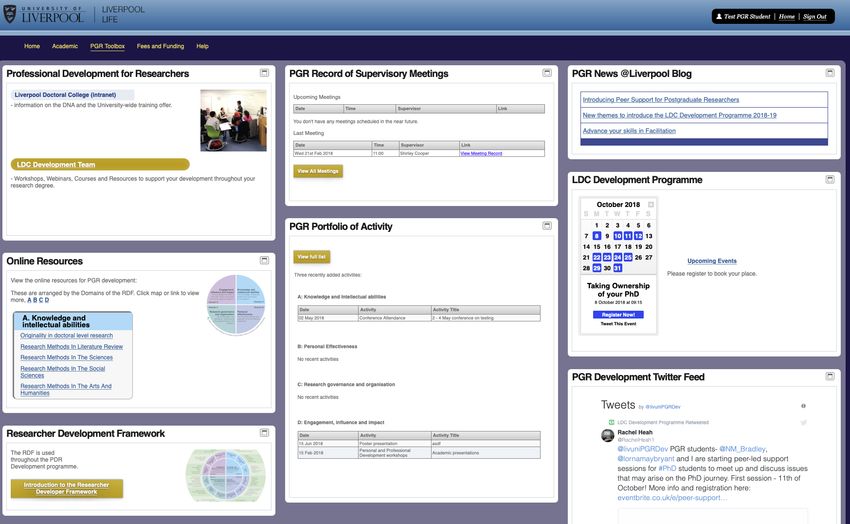Select October 22 on the calendar
Screen dimensions: 850x524
(596, 257)
